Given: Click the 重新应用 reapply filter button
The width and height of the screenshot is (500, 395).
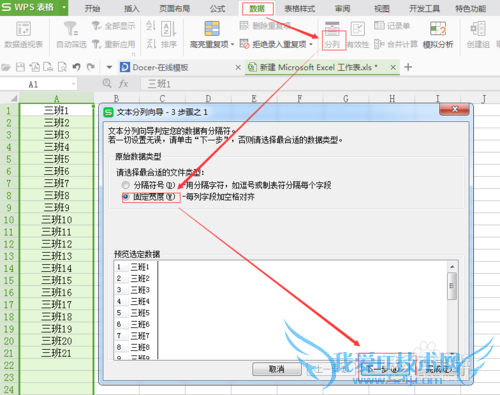Looking at the screenshot, I should point(113,44).
